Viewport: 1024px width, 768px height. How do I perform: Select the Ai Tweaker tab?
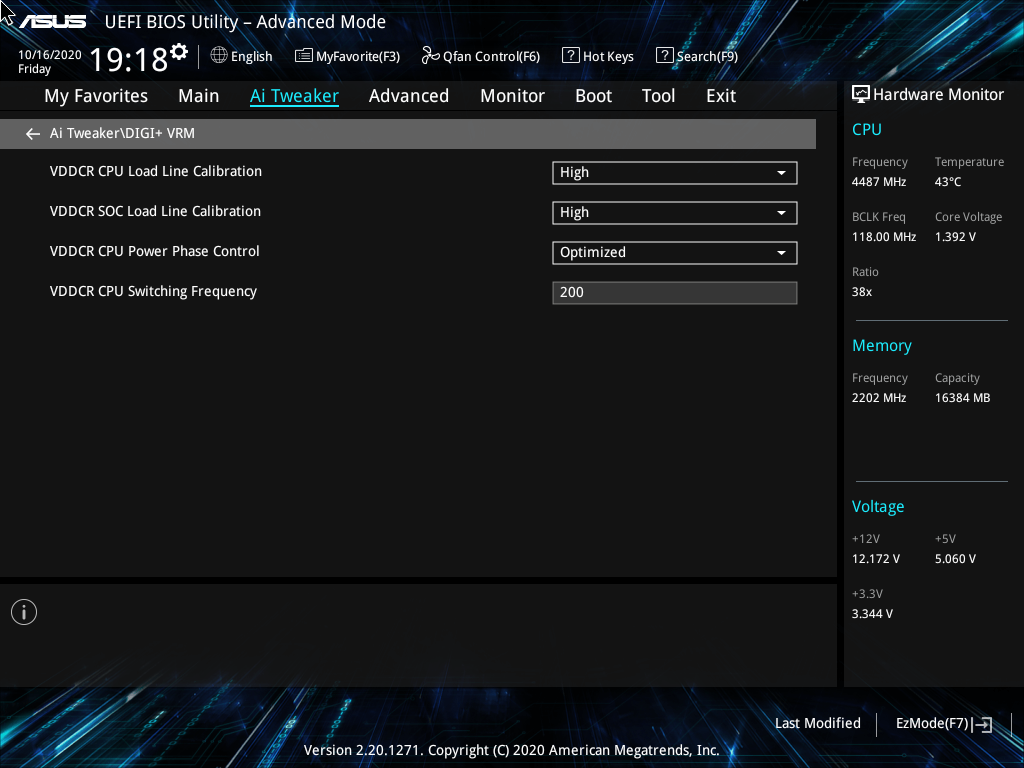click(294, 96)
